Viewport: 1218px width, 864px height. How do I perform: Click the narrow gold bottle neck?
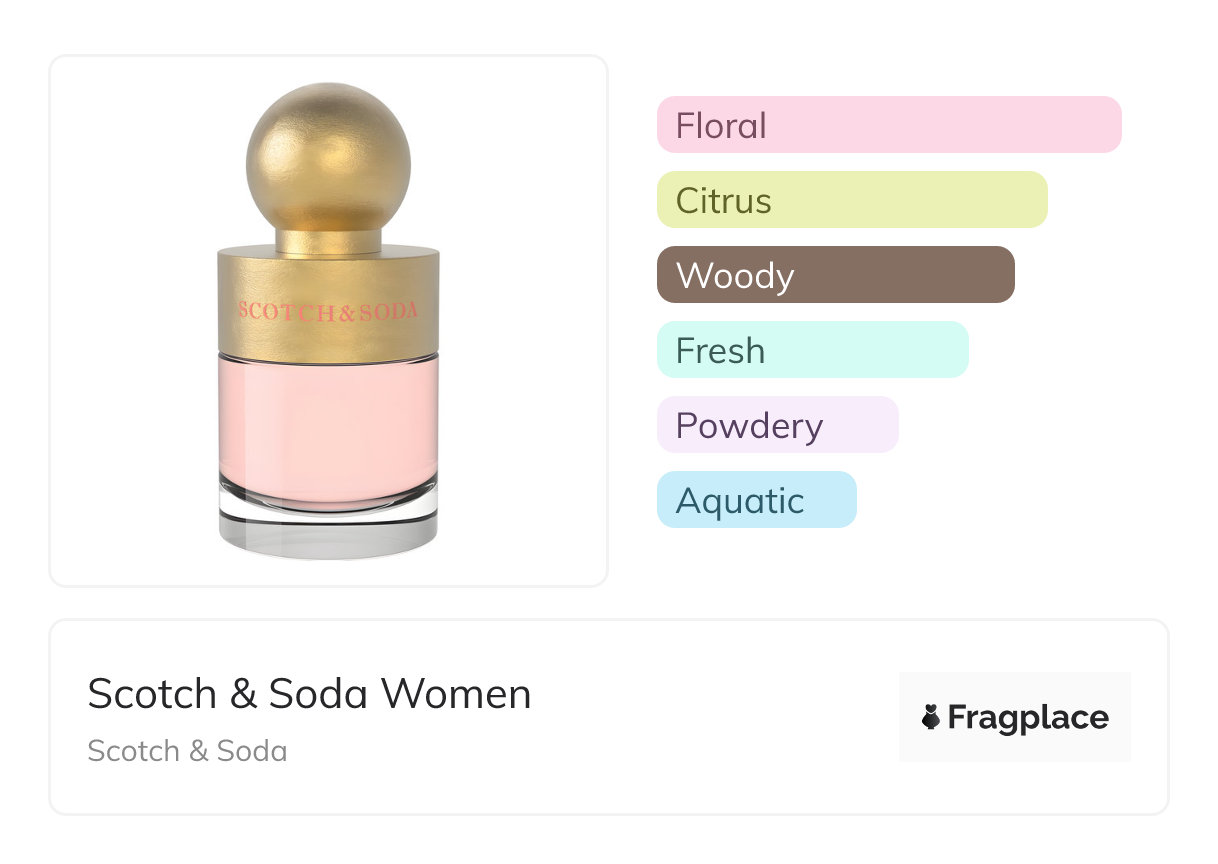coord(328,241)
